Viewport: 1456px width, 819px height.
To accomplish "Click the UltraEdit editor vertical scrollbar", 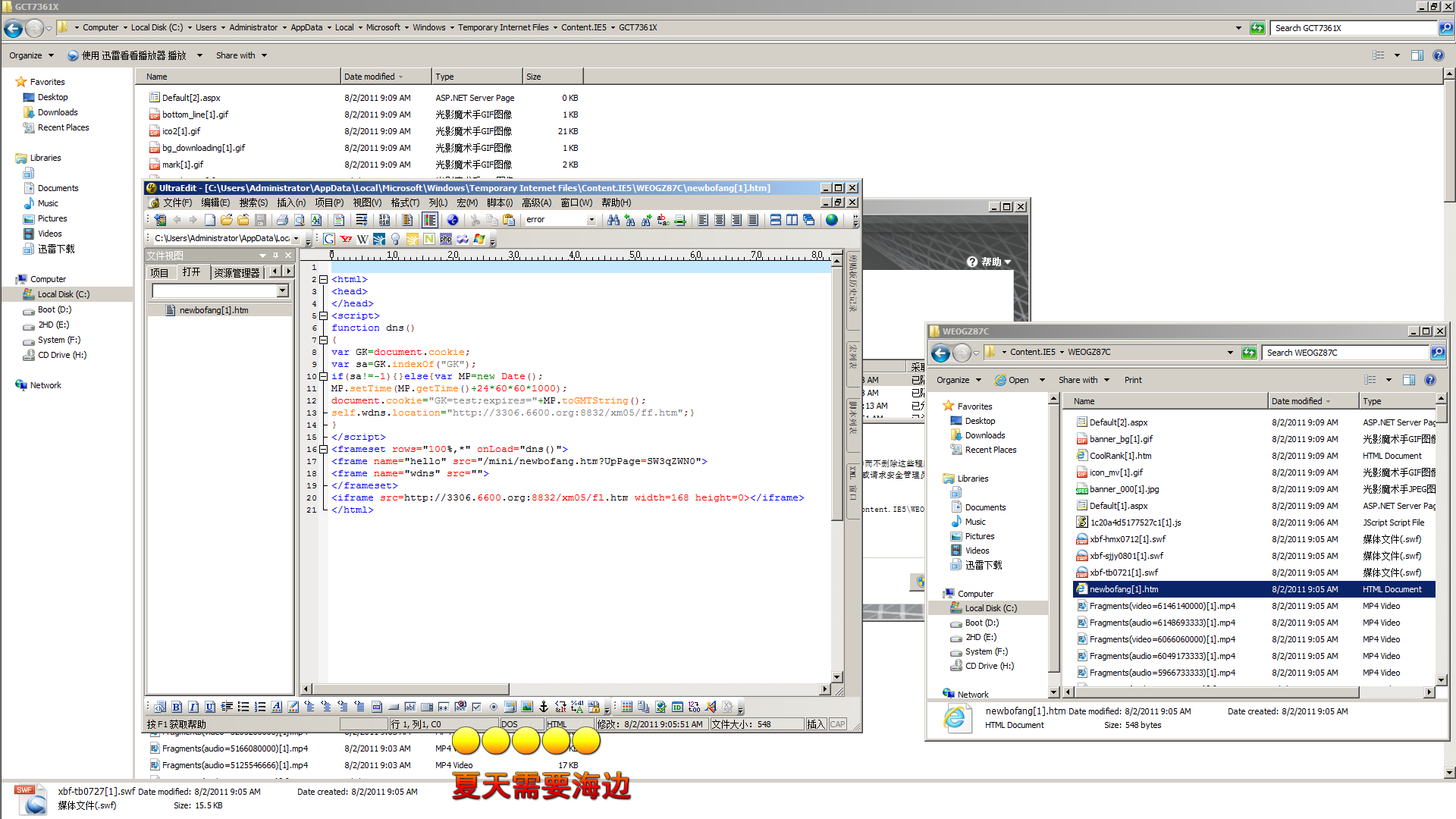I will [x=836, y=467].
